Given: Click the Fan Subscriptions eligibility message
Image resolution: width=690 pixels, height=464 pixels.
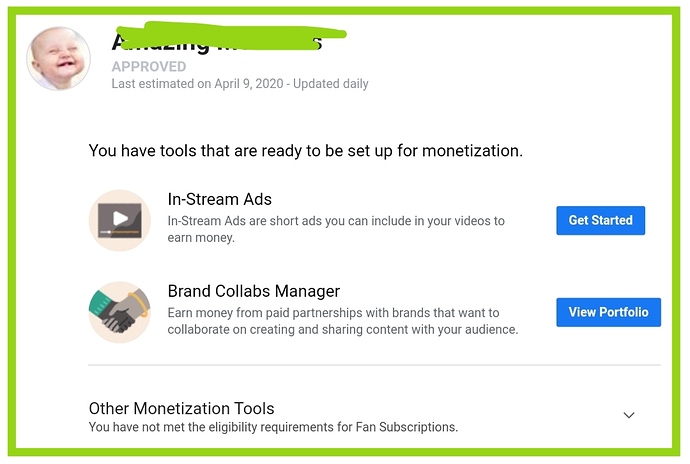Looking at the screenshot, I should [273, 427].
